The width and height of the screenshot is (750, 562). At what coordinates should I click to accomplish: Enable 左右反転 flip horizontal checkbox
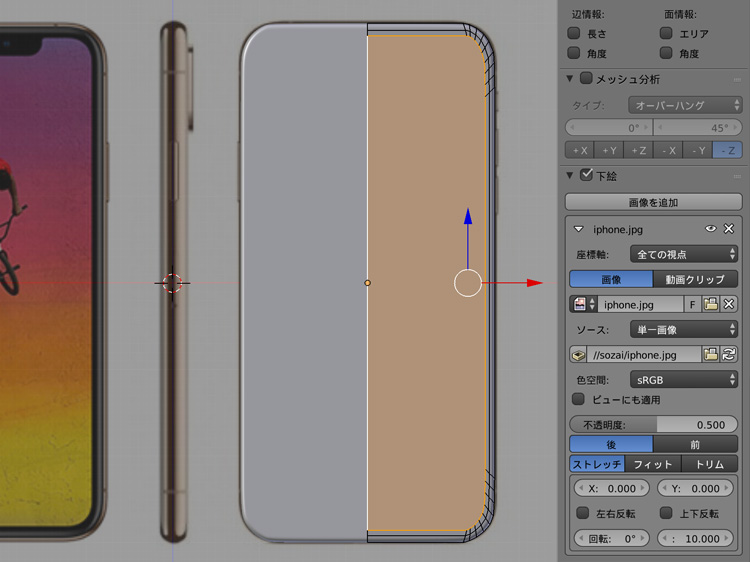coord(584,513)
